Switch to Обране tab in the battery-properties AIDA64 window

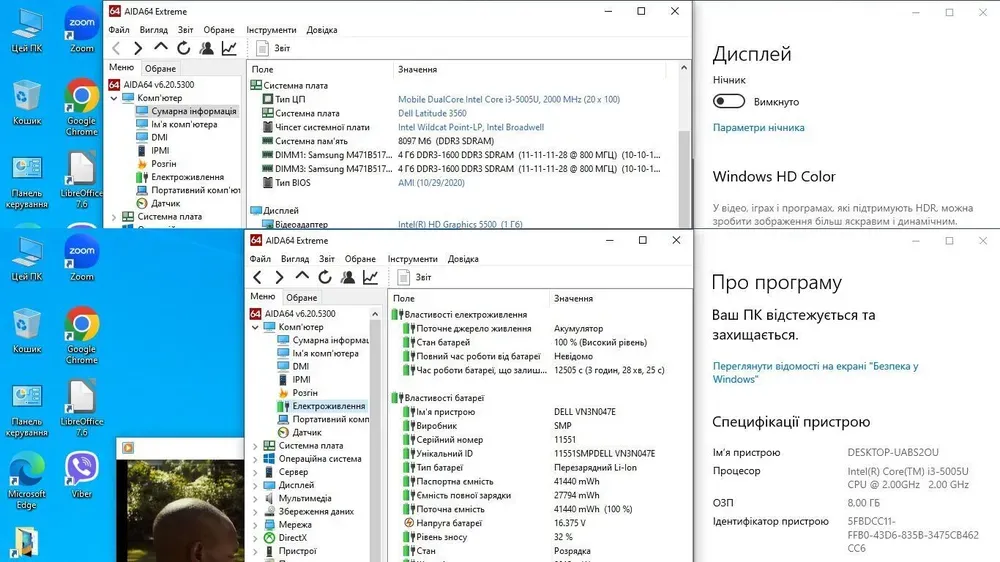301,297
